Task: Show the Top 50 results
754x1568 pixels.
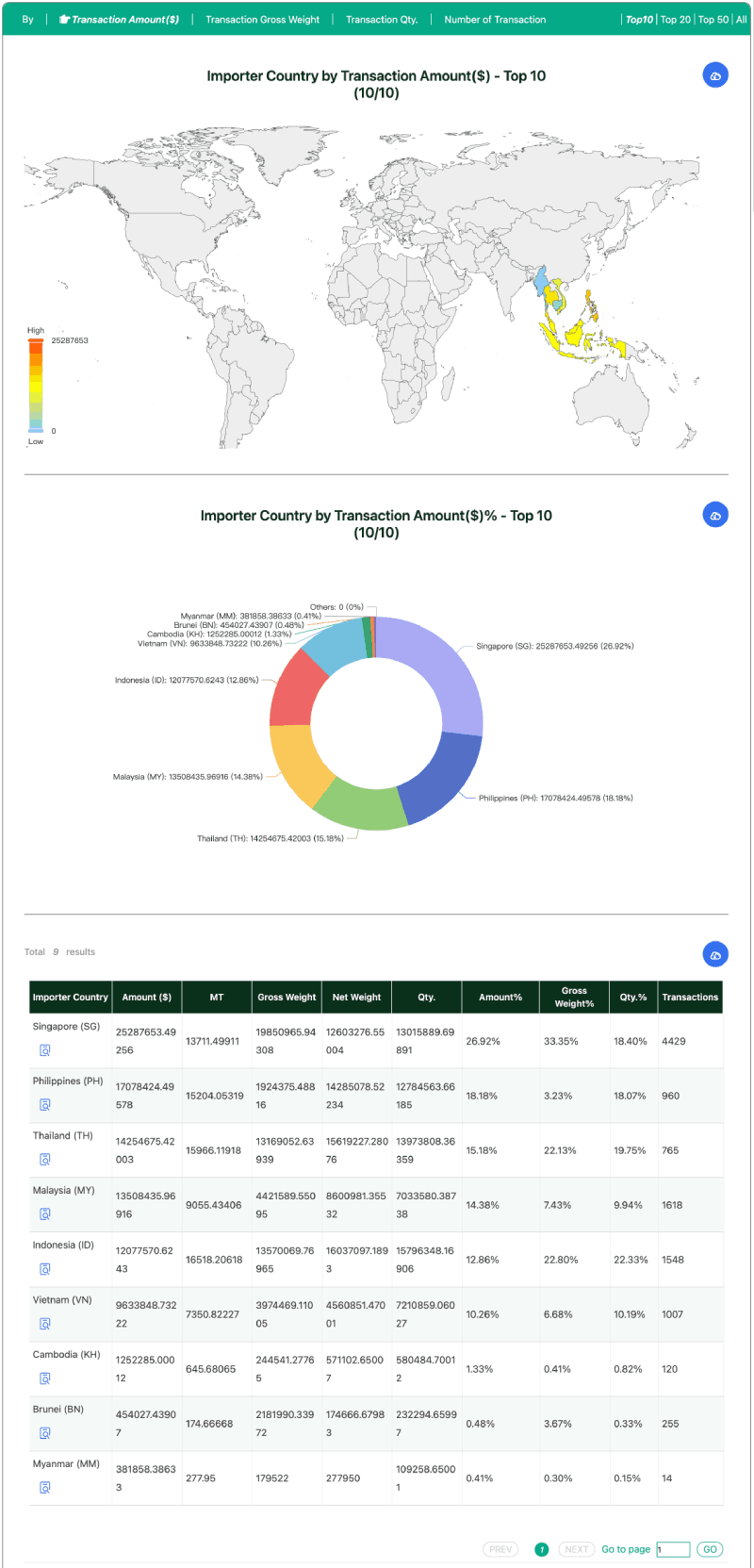Action: (x=713, y=19)
